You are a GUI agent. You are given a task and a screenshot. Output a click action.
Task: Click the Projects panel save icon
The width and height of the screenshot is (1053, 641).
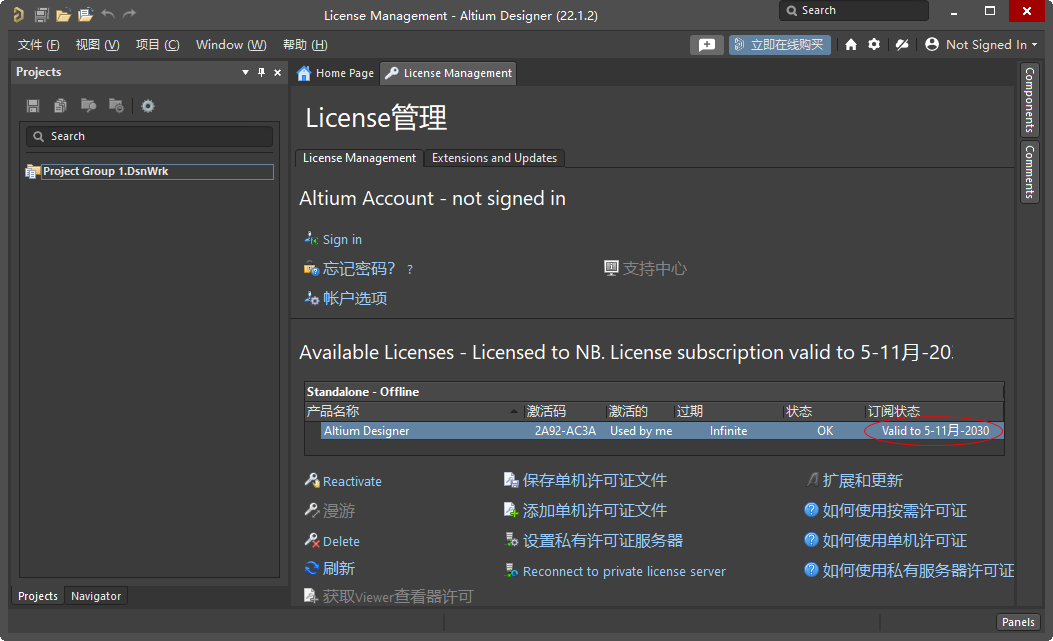tap(33, 105)
